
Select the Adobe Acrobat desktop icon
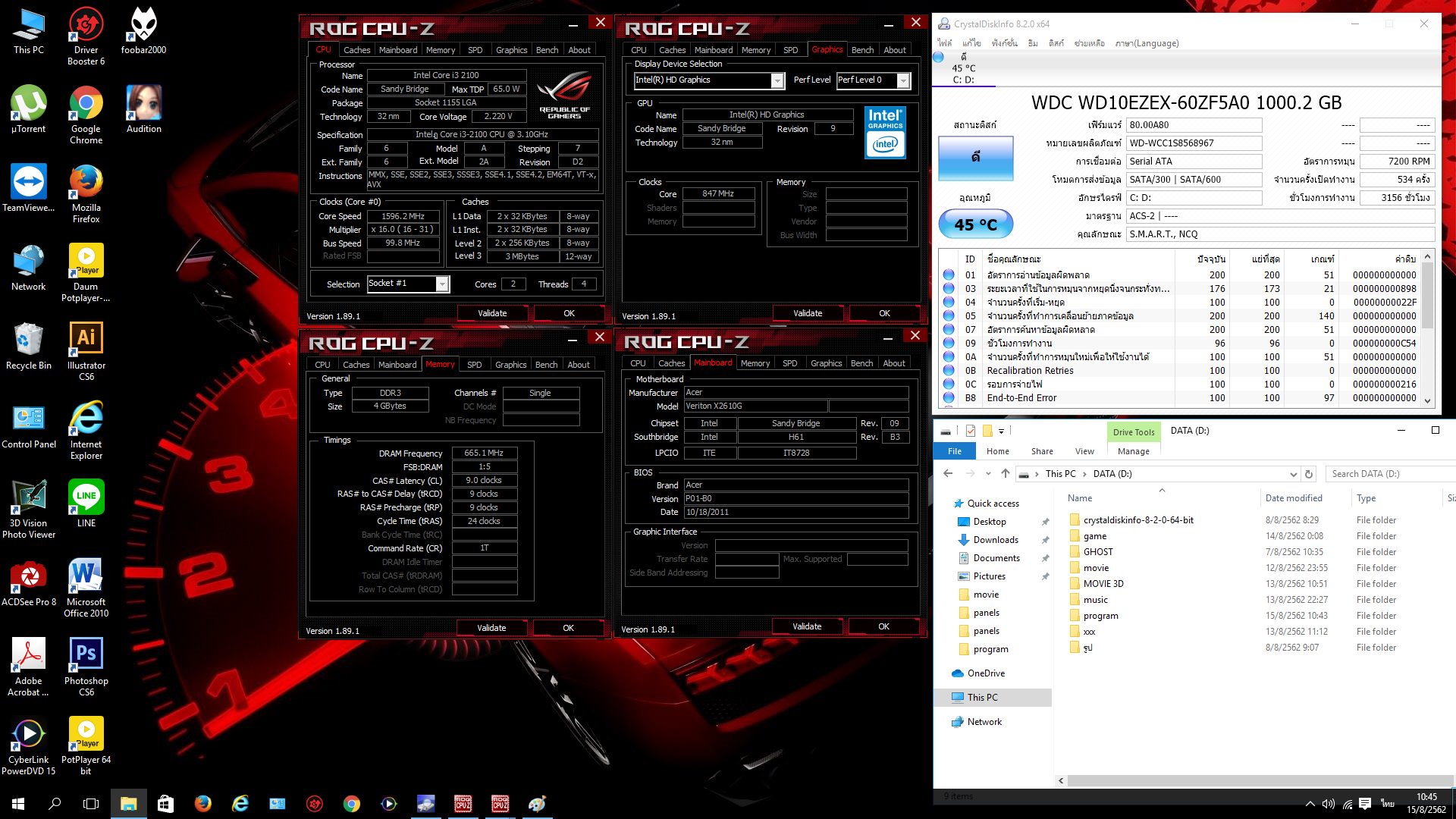pyautogui.click(x=29, y=667)
